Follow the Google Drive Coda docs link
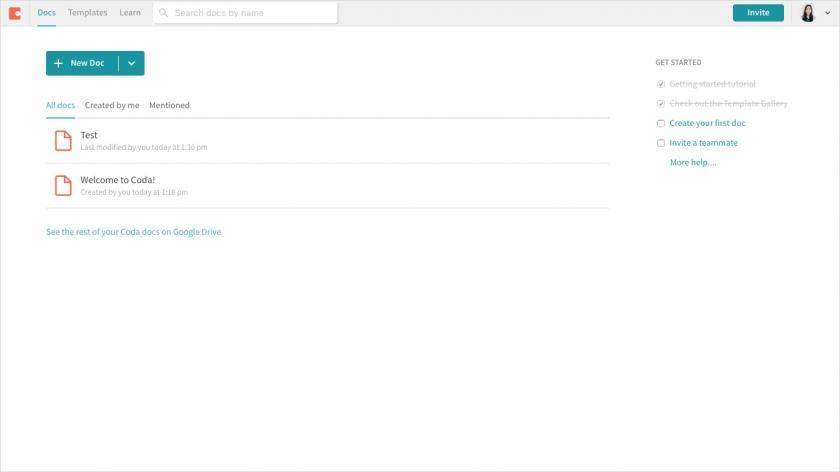840x472 pixels. [x=133, y=232]
